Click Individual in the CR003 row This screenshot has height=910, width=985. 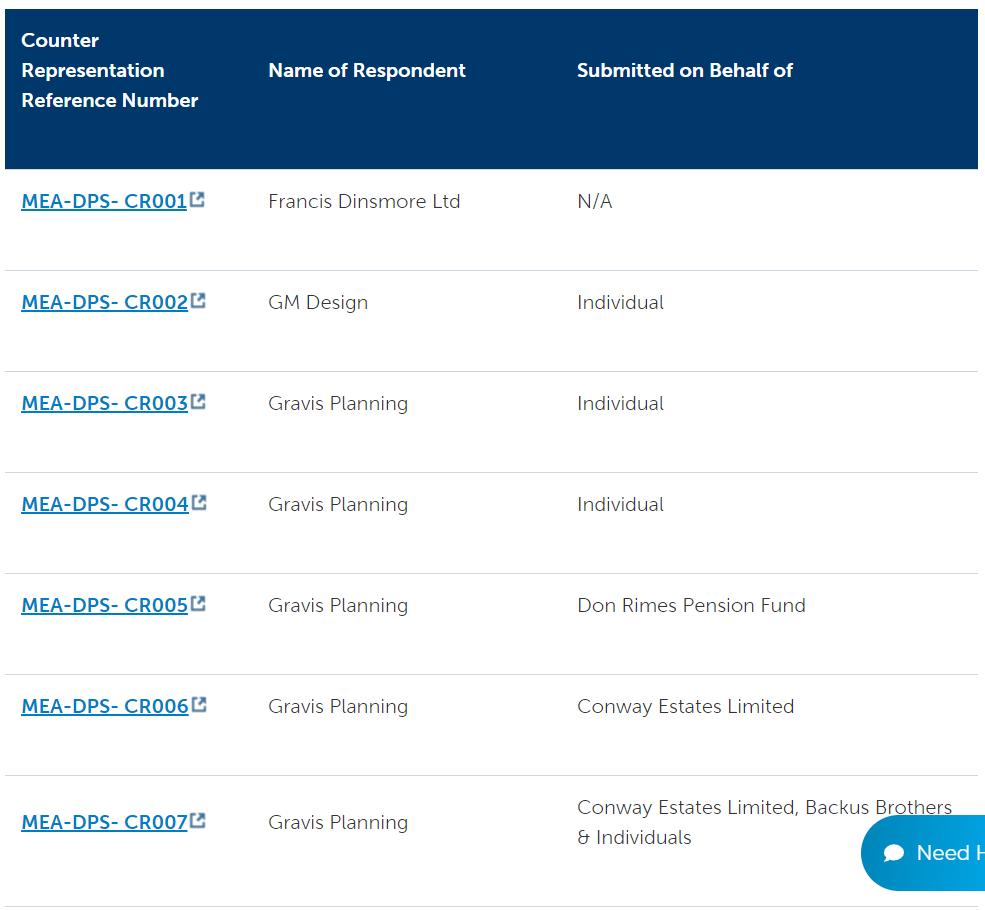(621, 403)
